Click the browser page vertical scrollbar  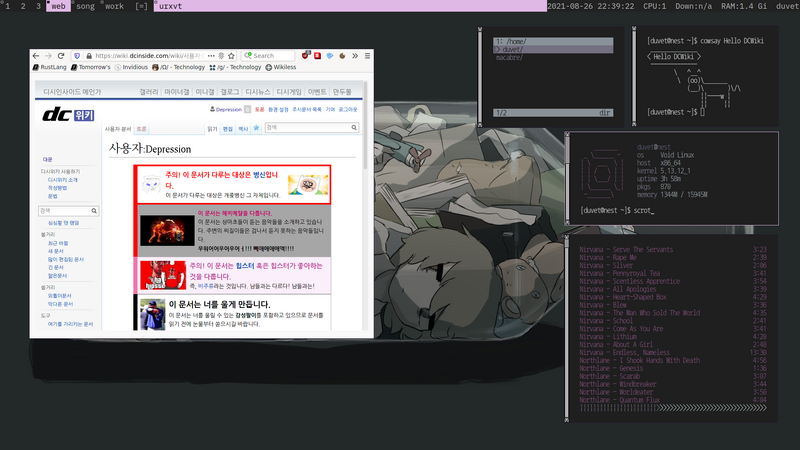(x=365, y=126)
